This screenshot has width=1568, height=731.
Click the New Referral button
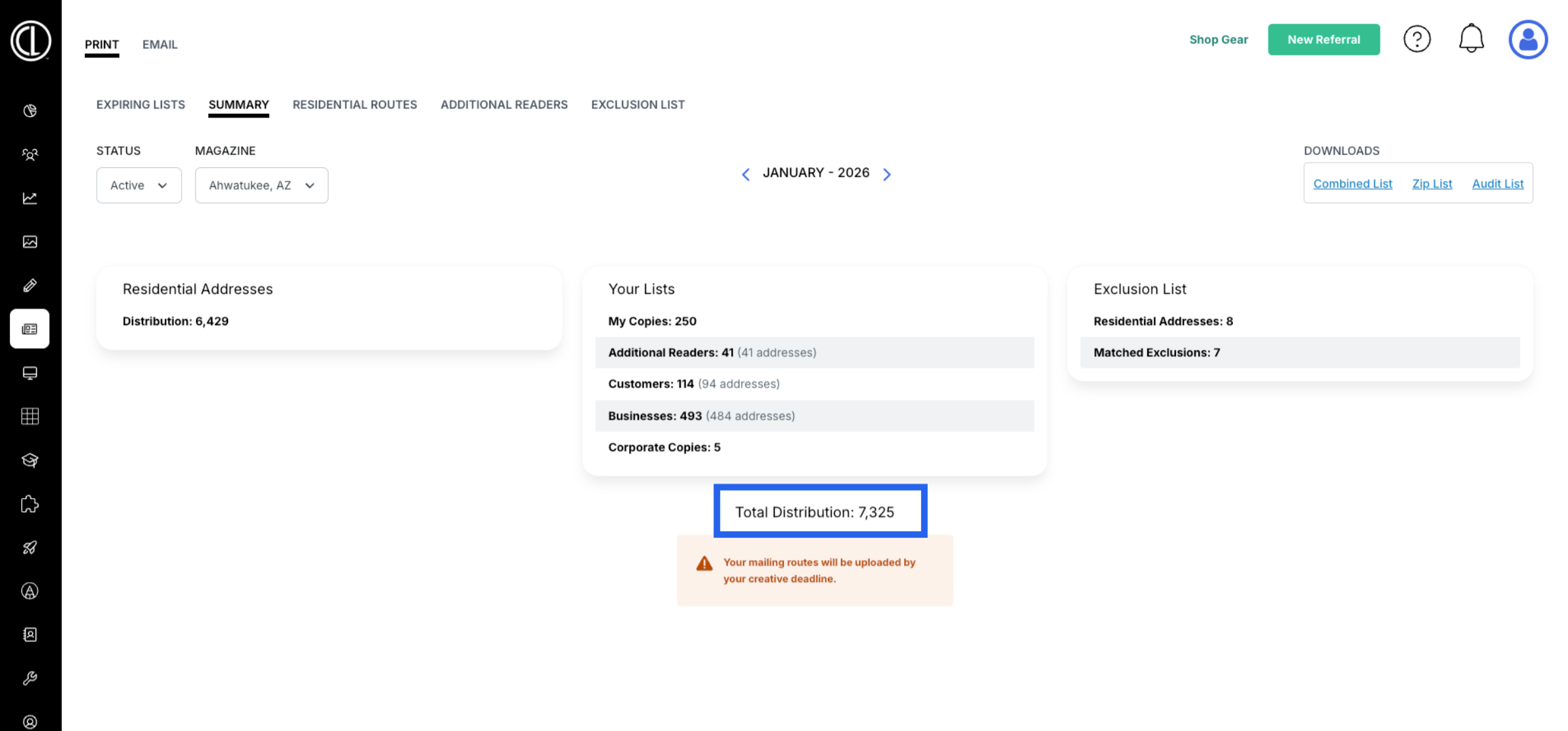pyautogui.click(x=1323, y=39)
